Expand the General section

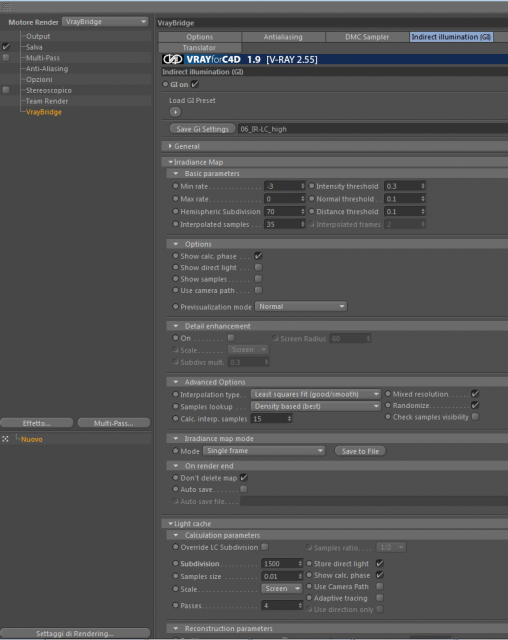tap(171, 146)
